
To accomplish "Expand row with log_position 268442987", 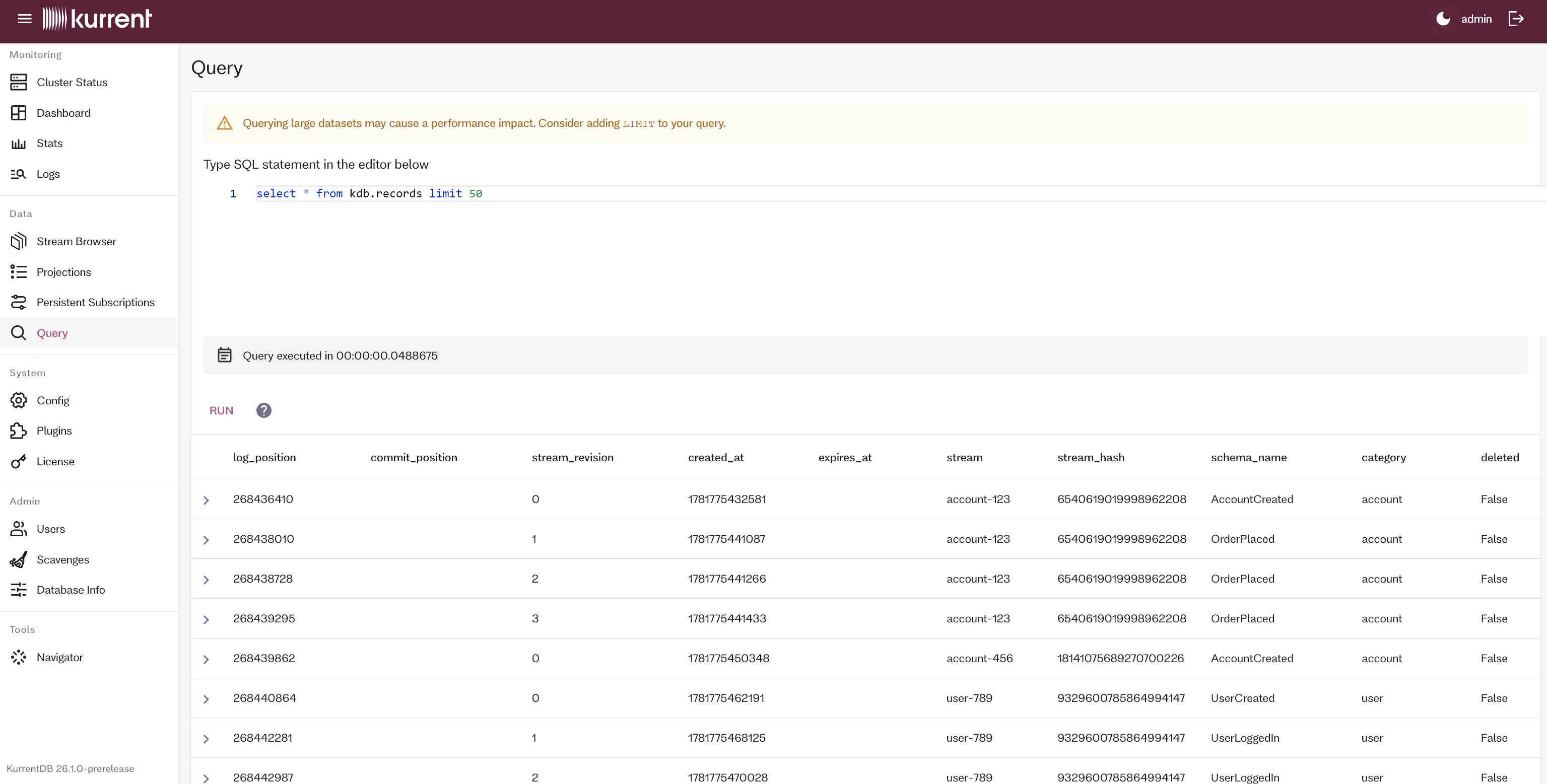I will (206, 778).
